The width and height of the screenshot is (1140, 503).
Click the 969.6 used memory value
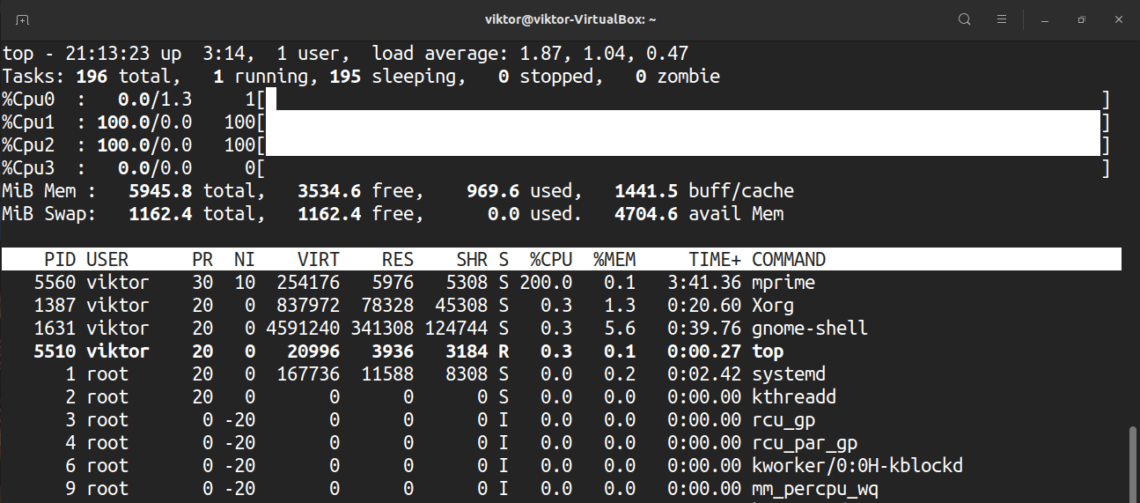coord(493,191)
